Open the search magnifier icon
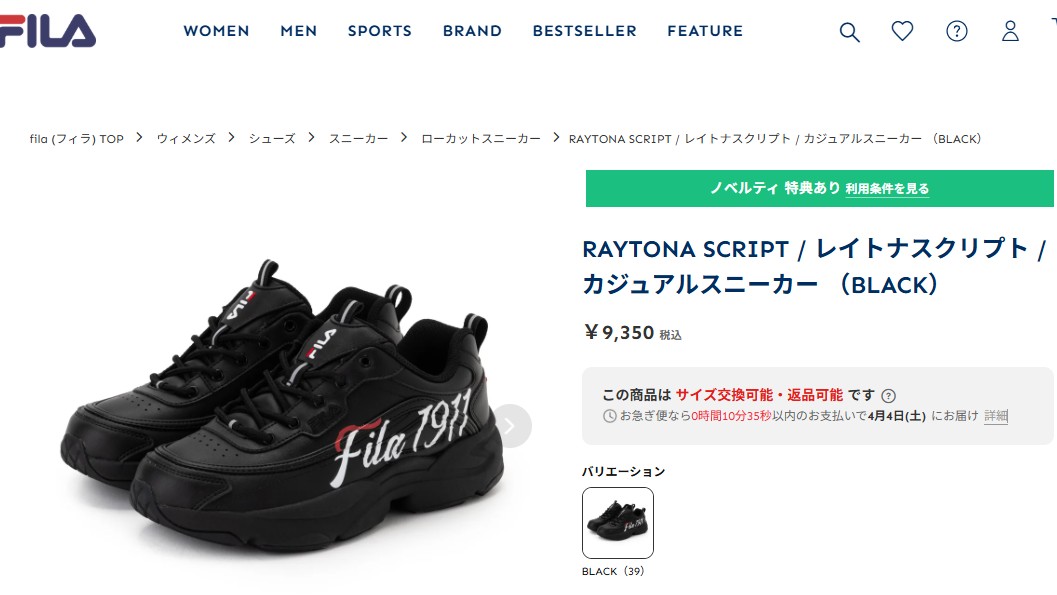The width and height of the screenshot is (1057, 595). 849,32
